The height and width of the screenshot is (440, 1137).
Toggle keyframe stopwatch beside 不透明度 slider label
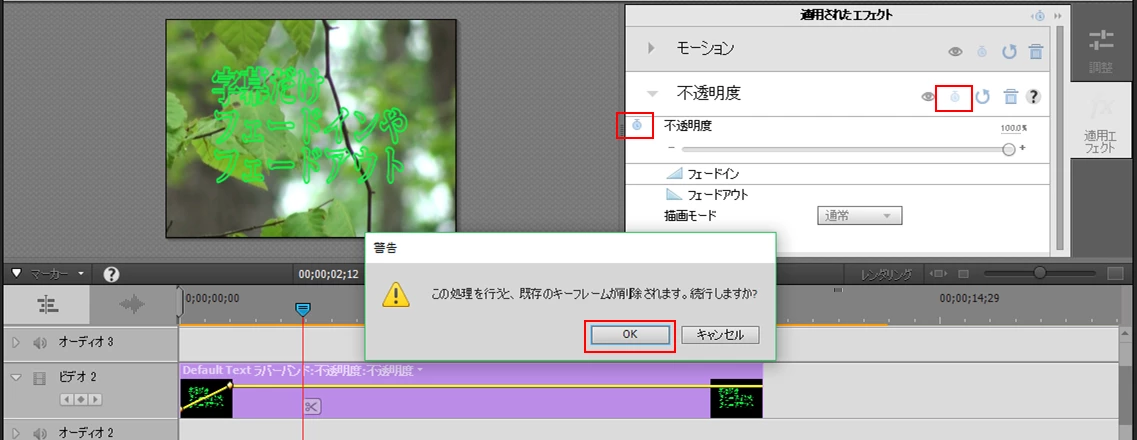(637, 125)
